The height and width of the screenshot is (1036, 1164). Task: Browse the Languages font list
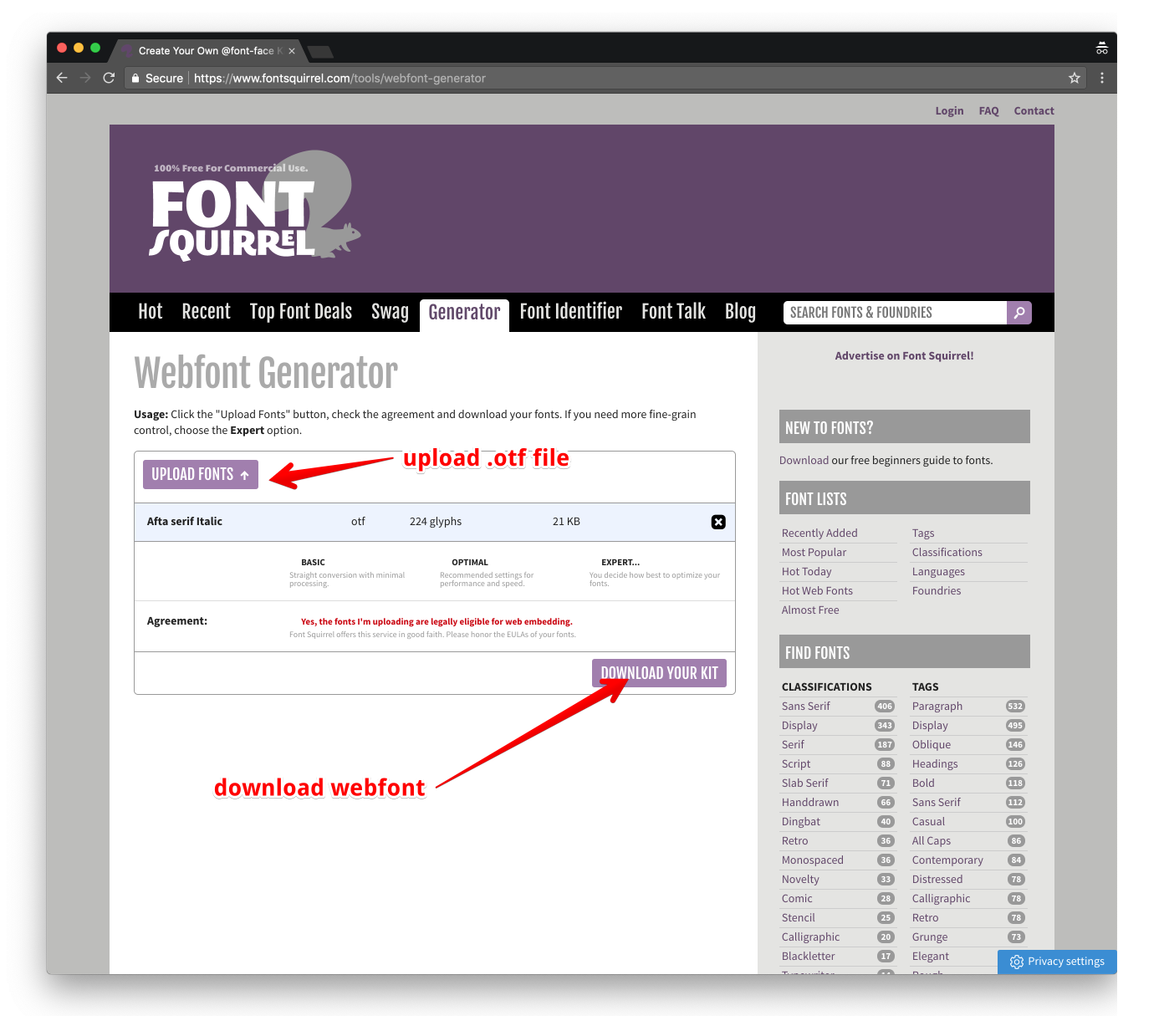tap(938, 572)
